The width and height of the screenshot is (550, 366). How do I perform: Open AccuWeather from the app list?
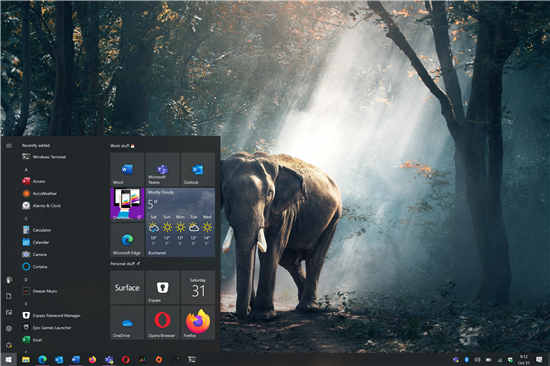click(39, 193)
